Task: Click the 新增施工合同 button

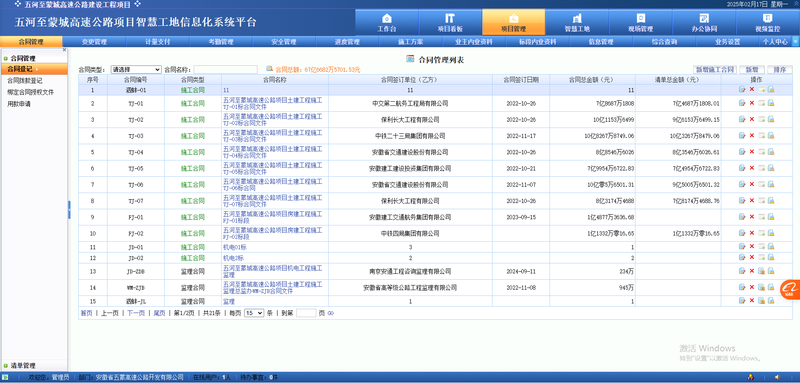Action: pyautogui.click(x=715, y=69)
